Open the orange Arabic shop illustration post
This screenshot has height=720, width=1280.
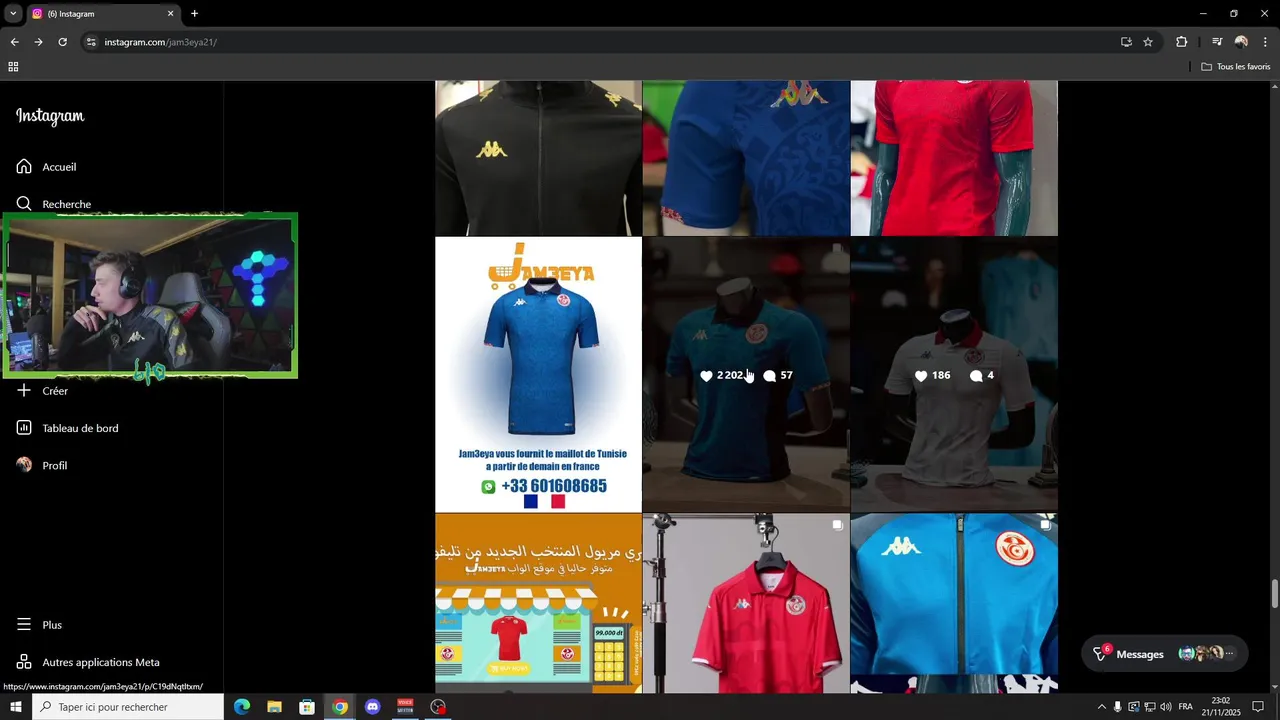pyautogui.click(x=538, y=603)
